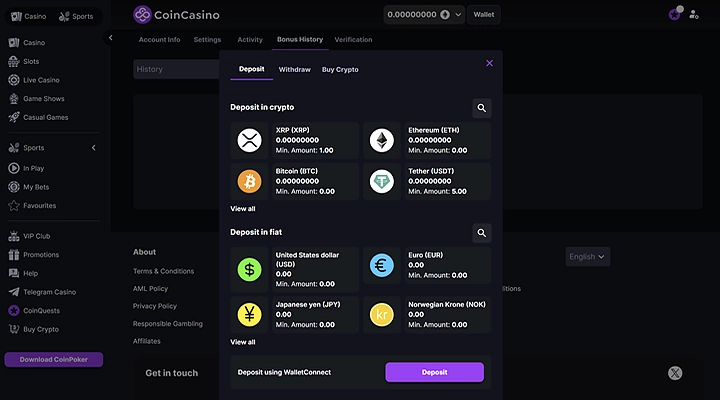Open Game Shows in the sidebar

(x=37, y=99)
